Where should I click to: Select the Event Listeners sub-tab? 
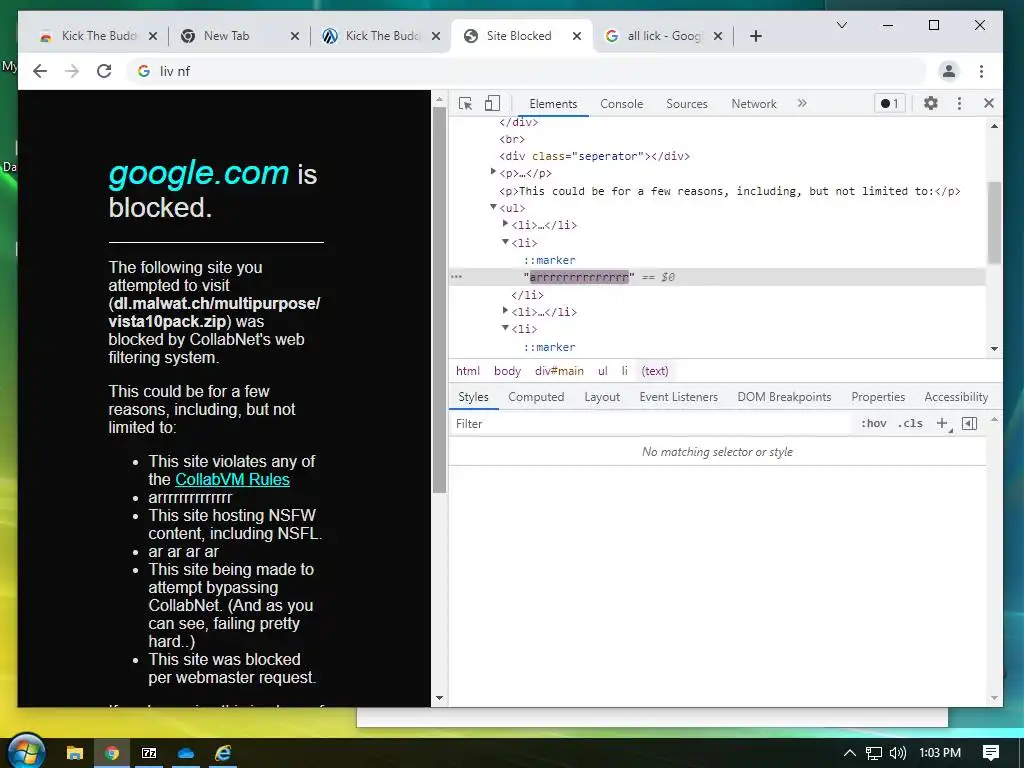pyautogui.click(x=679, y=397)
